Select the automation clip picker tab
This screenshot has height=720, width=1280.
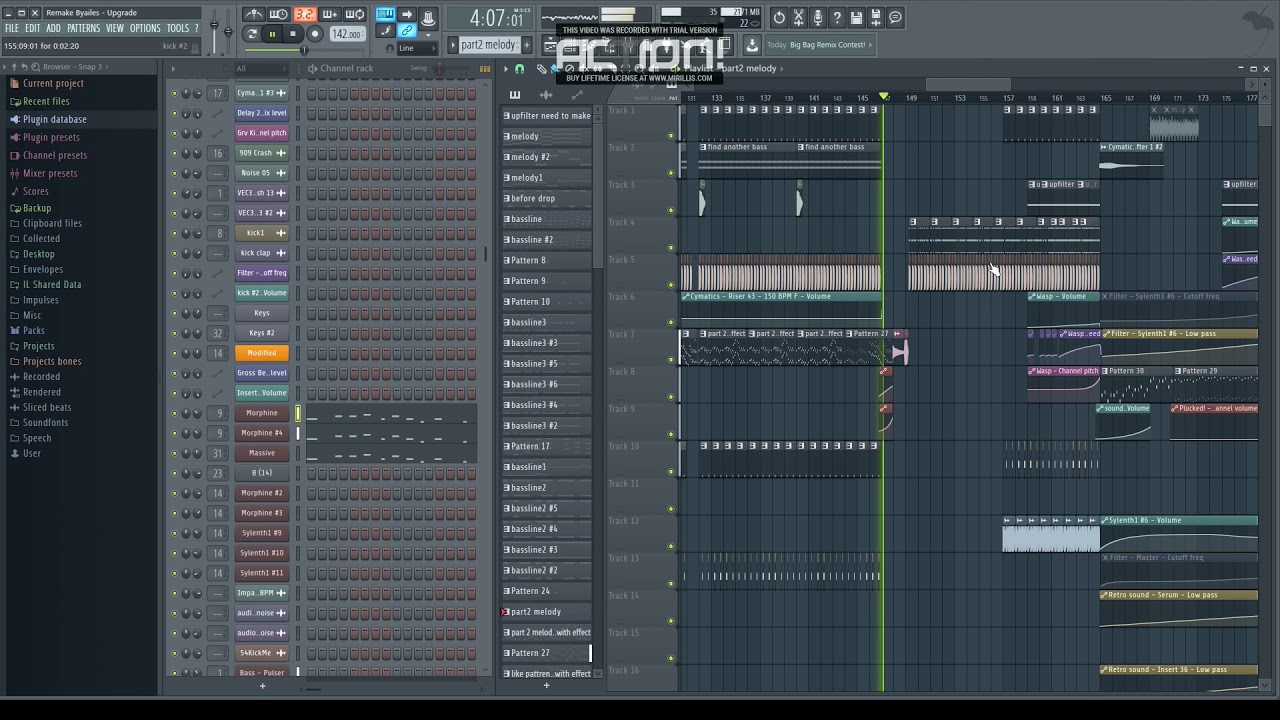pyautogui.click(x=577, y=95)
